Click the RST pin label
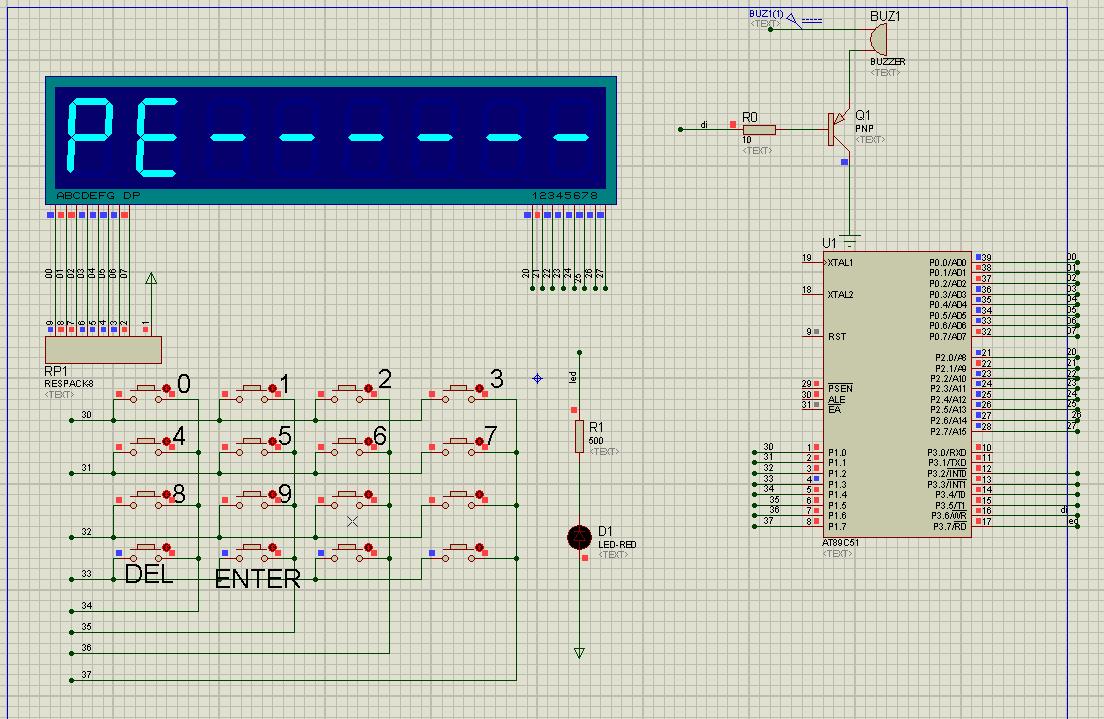The image size is (1104, 719). point(837,337)
